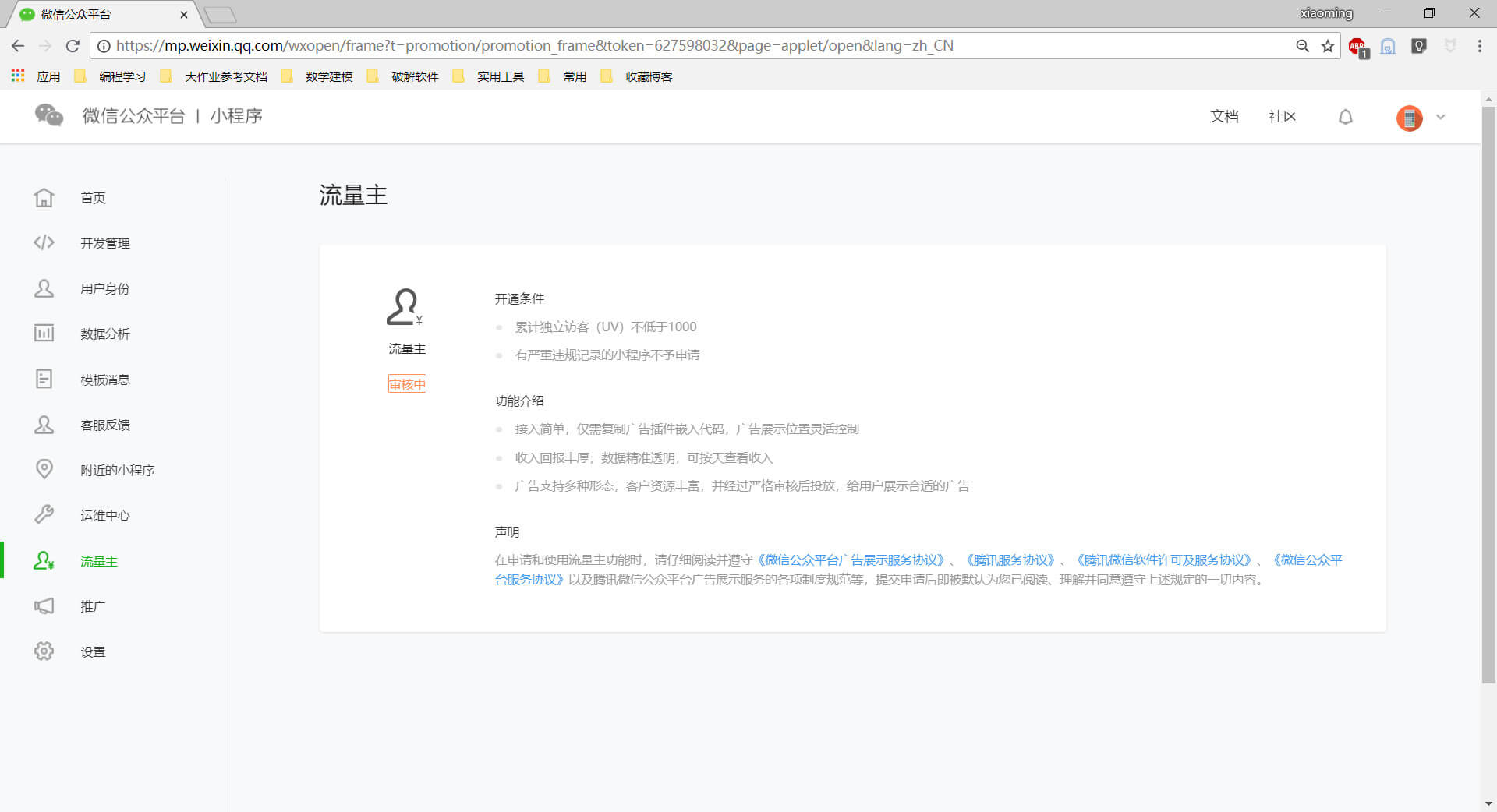Select the 运维中心 wrench icon
The width and height of the screenshot is (1497, 812).
click(x=44, y=515)
